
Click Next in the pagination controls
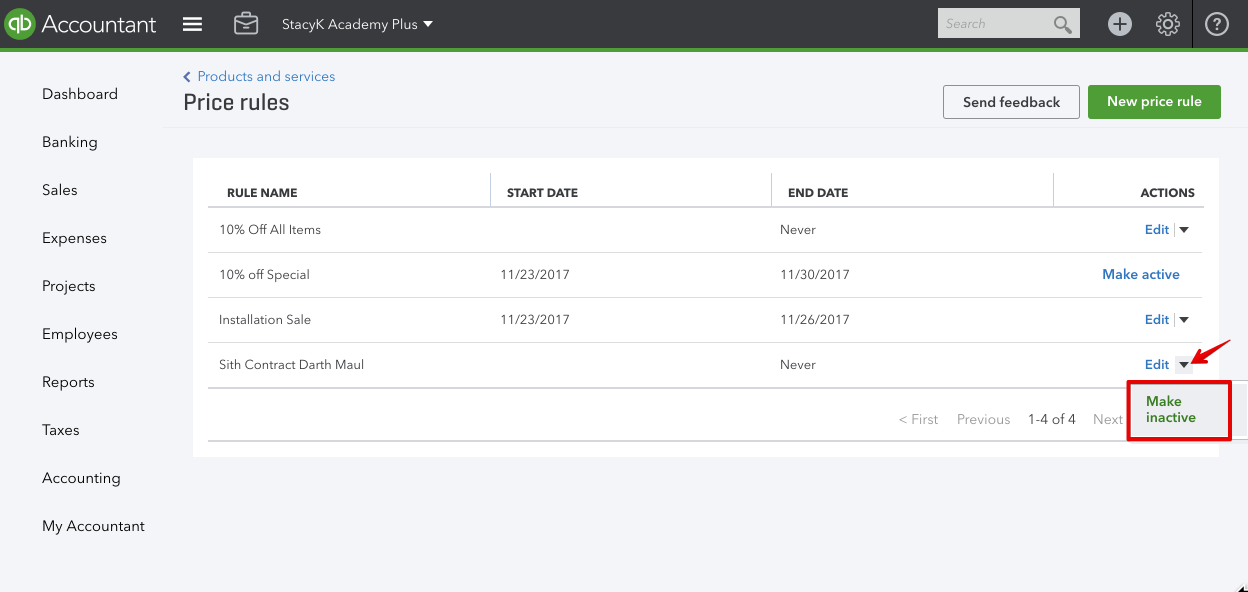(1108, 418)
